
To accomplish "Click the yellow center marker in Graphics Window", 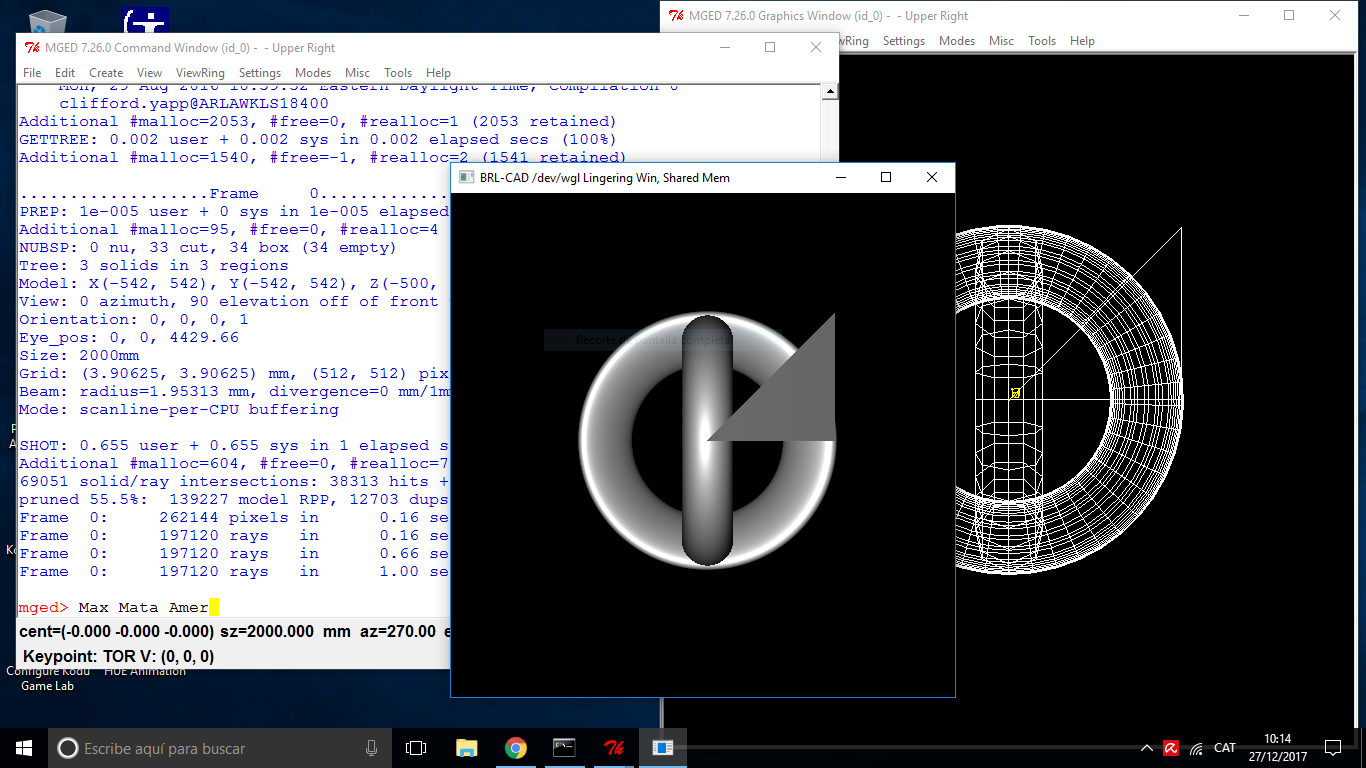I will tap(1015, 394).
